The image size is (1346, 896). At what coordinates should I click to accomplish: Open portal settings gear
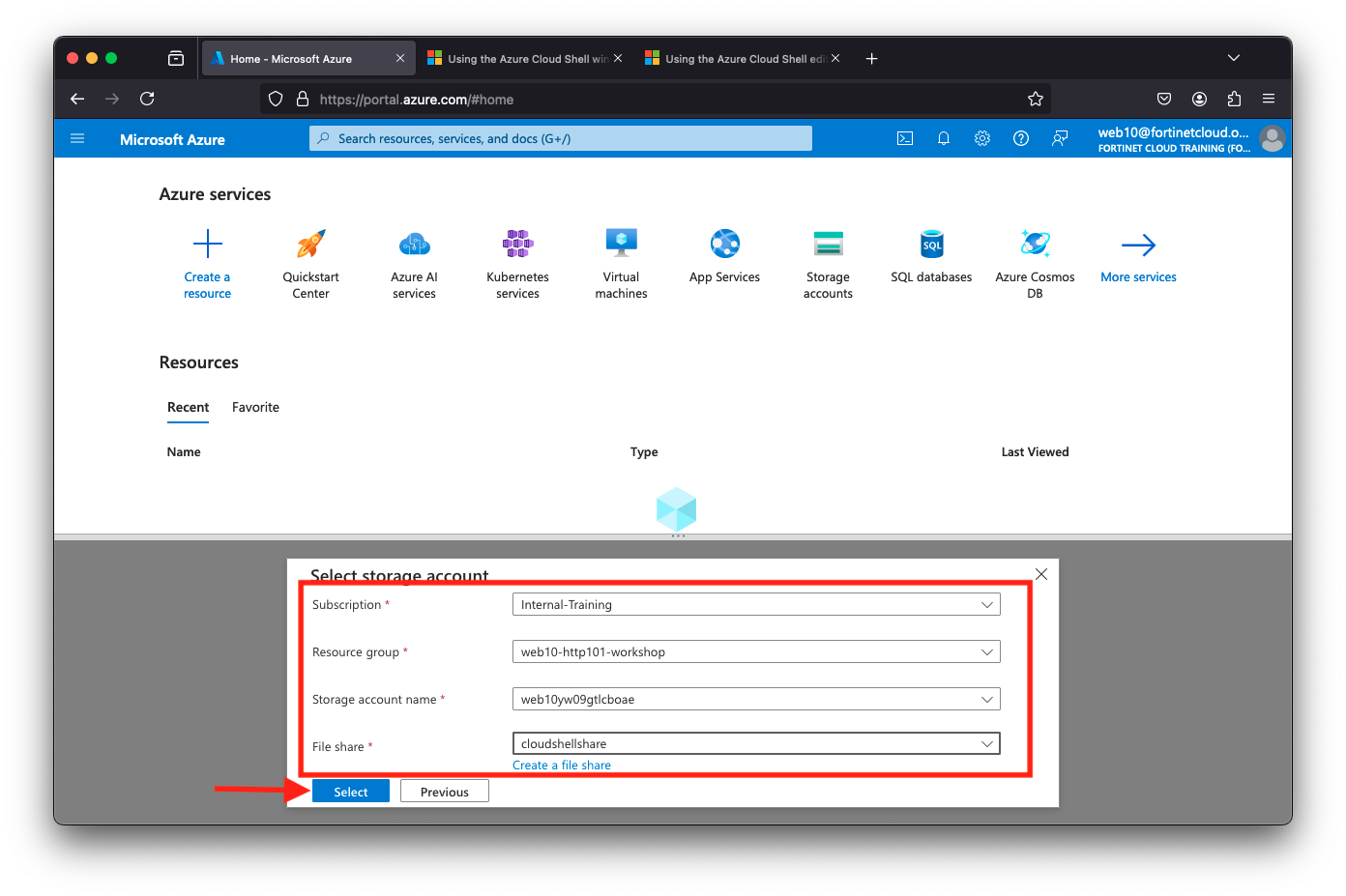[982, 138]
